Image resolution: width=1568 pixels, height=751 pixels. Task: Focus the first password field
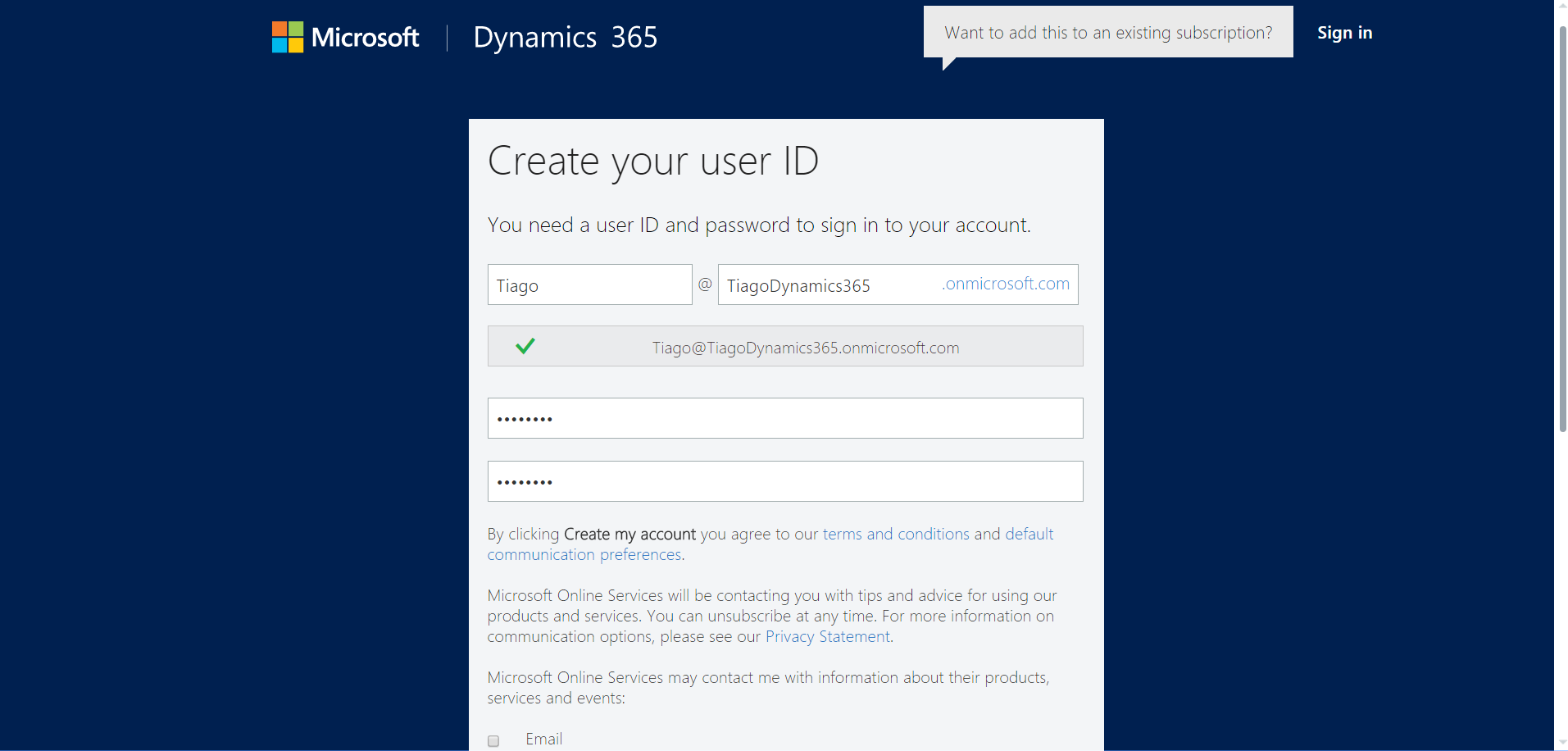pyautogui.click(x=784, y=418)
